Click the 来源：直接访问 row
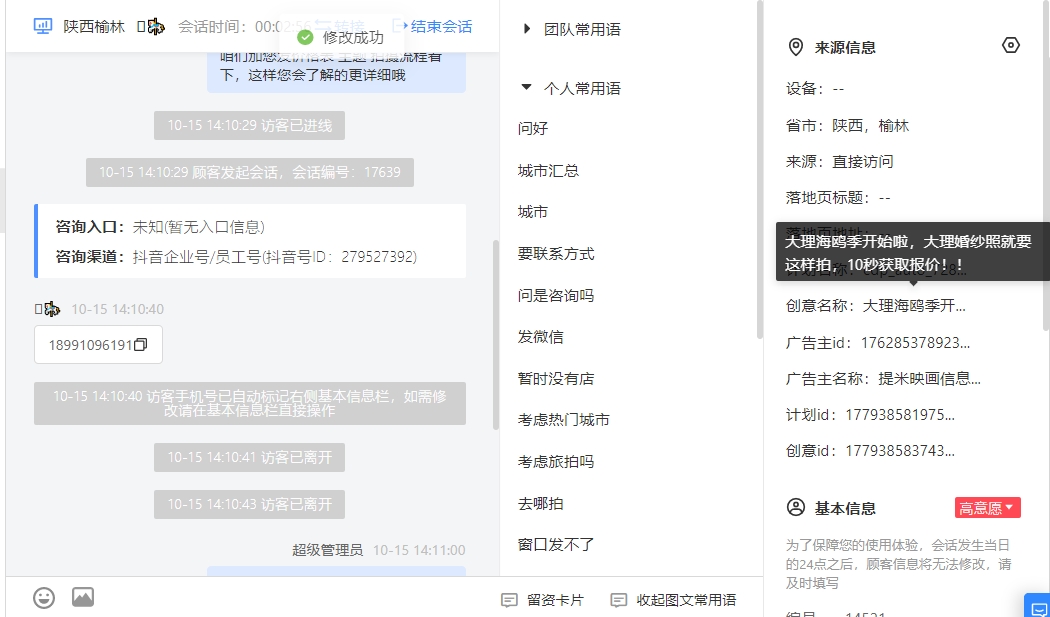Image resolution: width=1050 pixels, height=617 pixels. tap(840, 161)
